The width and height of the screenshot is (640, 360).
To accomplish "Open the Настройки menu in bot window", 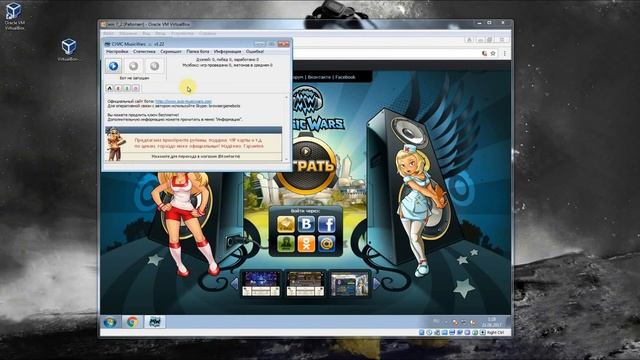I will click(117, 51).
